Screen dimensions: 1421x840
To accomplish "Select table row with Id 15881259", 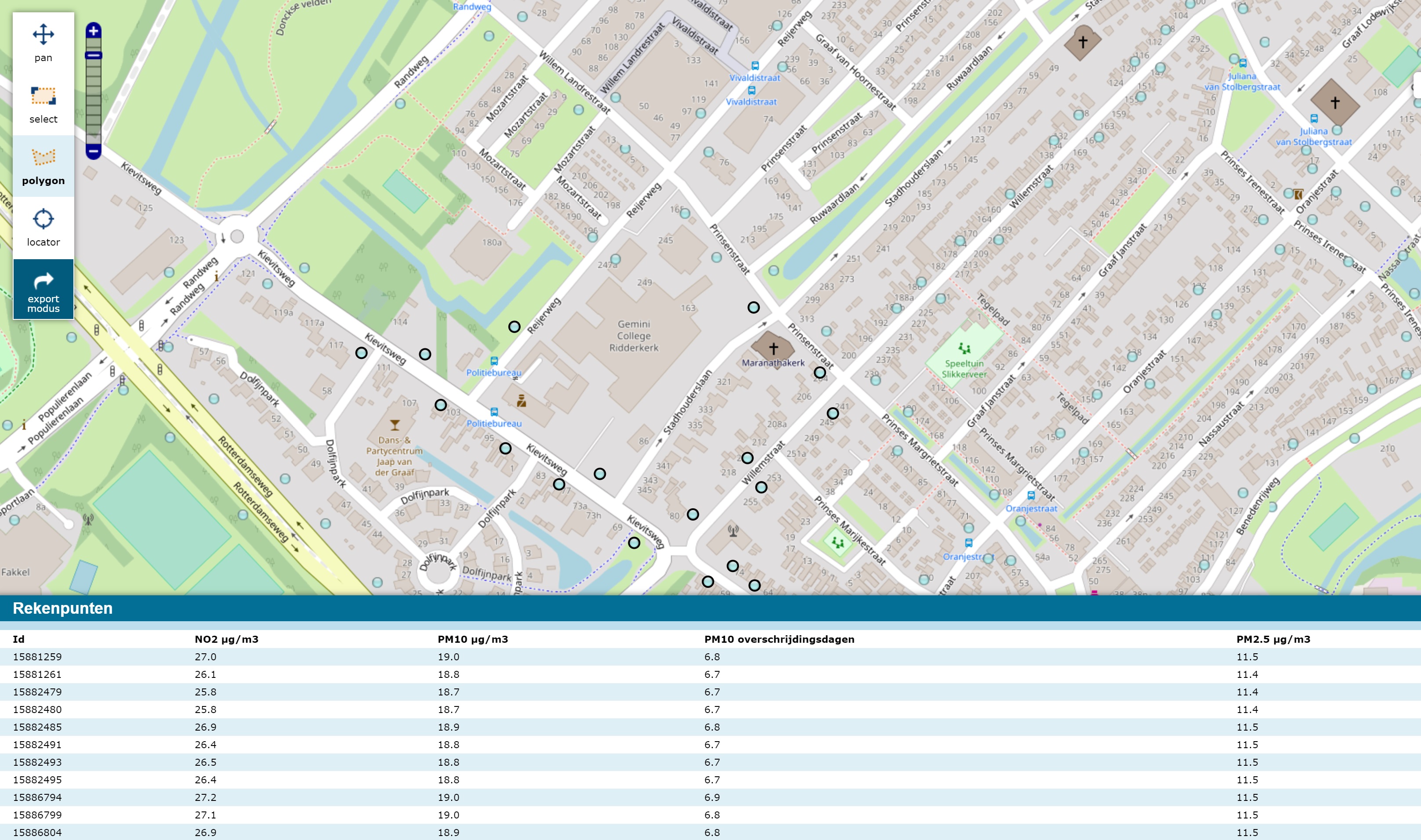I will point(37,657).
